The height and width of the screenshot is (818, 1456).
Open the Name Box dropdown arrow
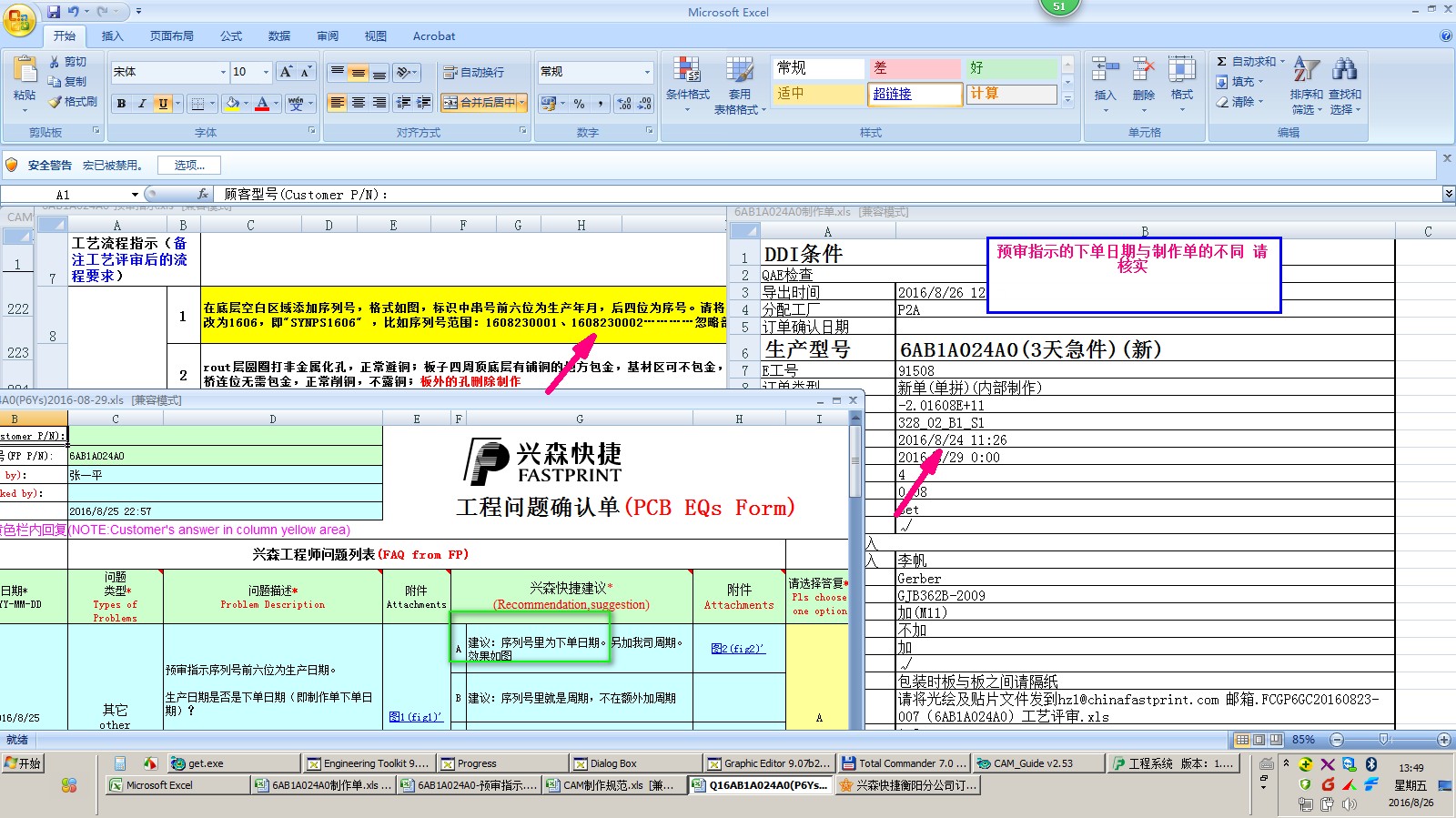point(135,195)
